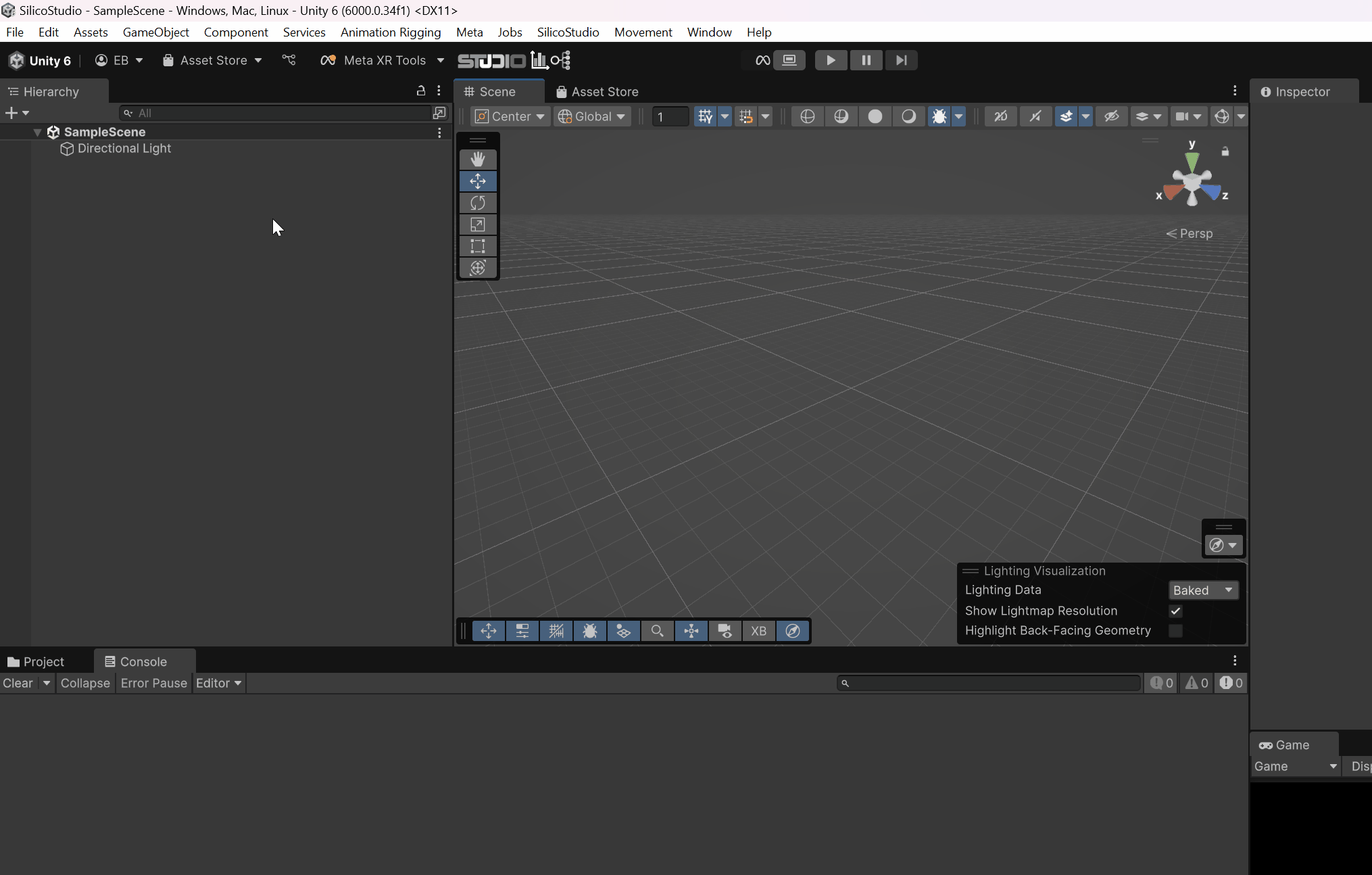Select solid shaded draw mode icon
The image size is (1372, 875).
pos(875,116)
